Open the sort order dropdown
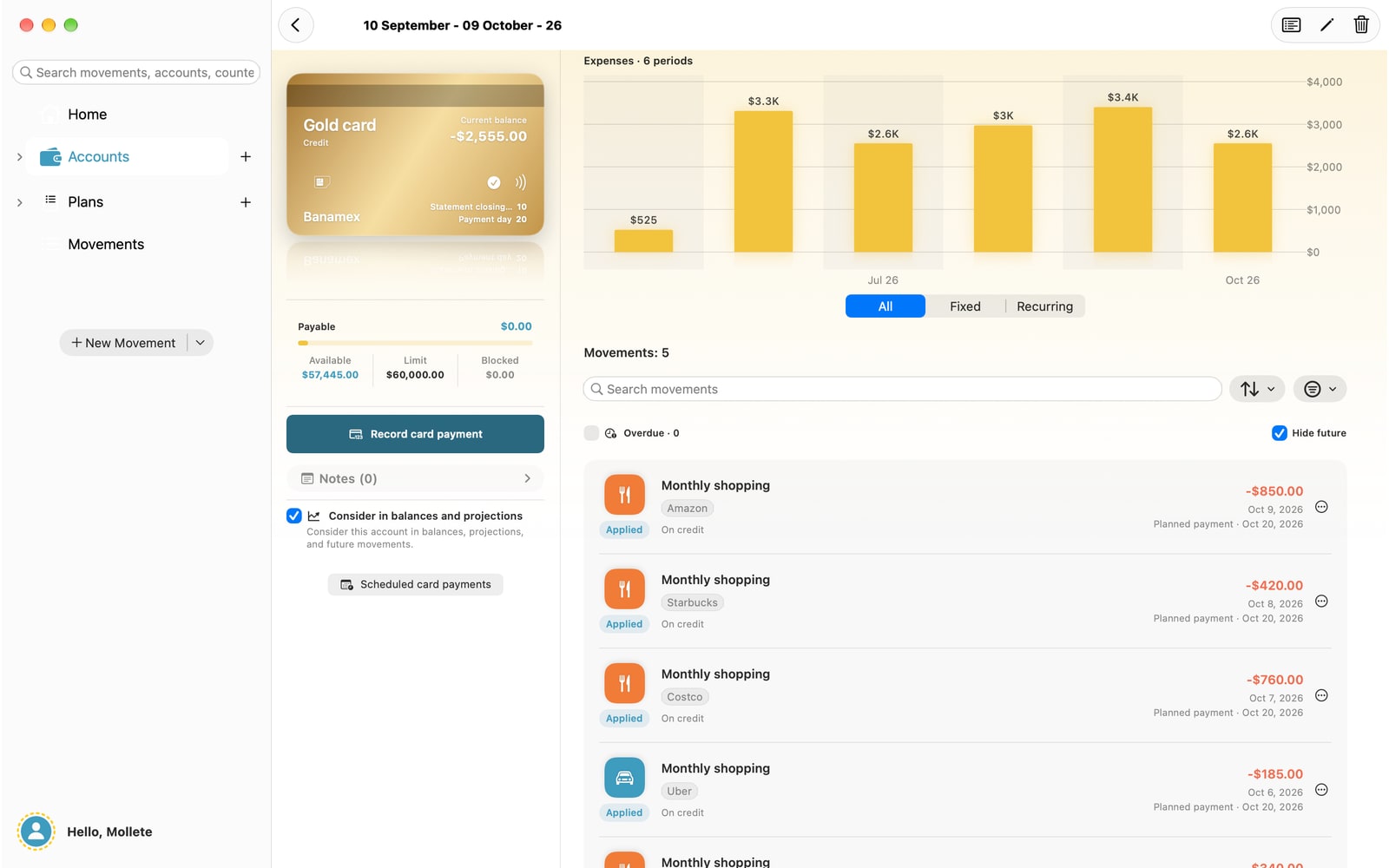 (1257, 389)
